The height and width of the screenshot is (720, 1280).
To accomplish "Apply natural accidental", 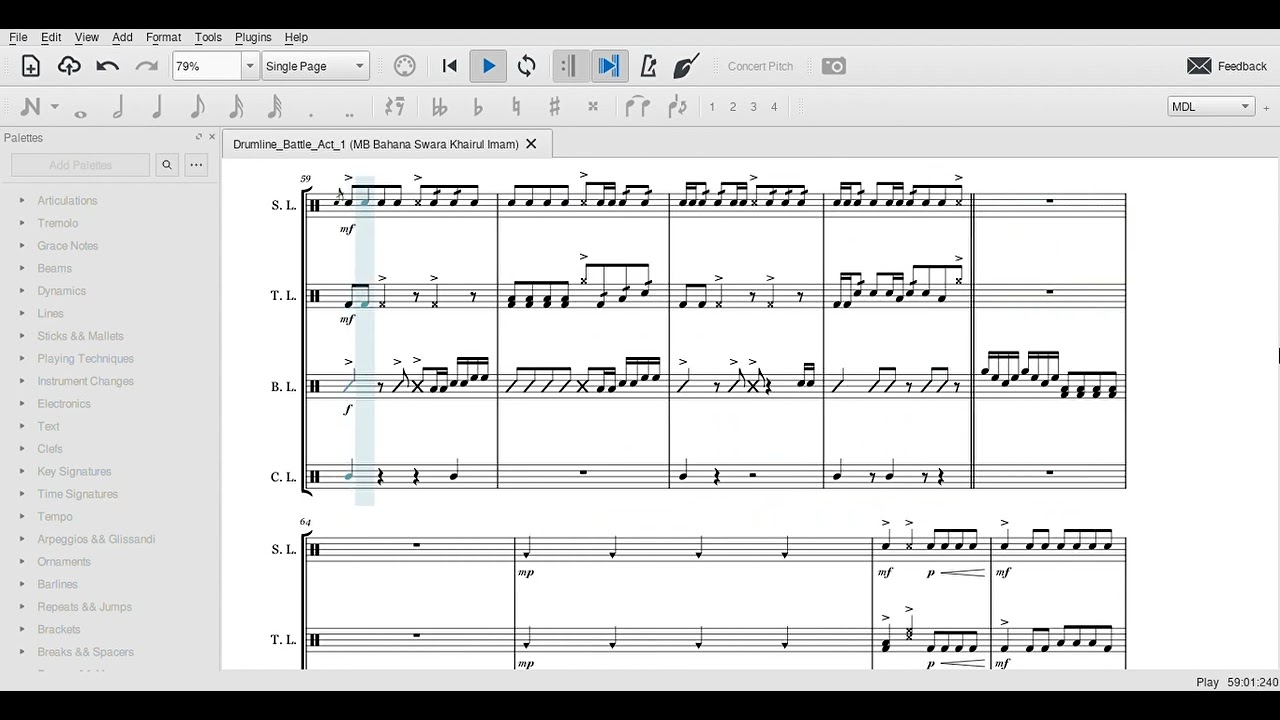I will tap(516, 107).
